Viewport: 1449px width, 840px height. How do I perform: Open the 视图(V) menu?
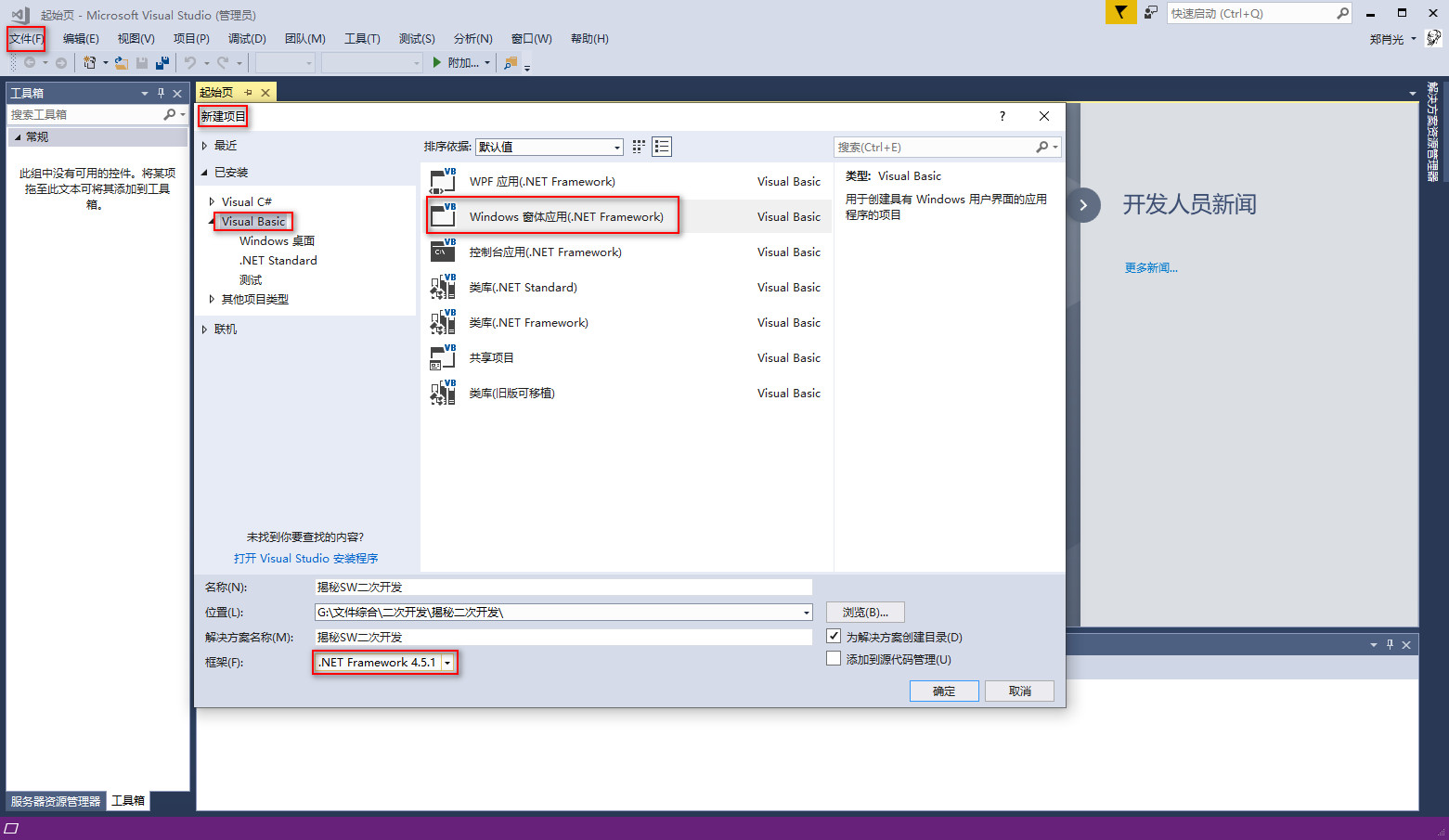(x=136, y=39)
